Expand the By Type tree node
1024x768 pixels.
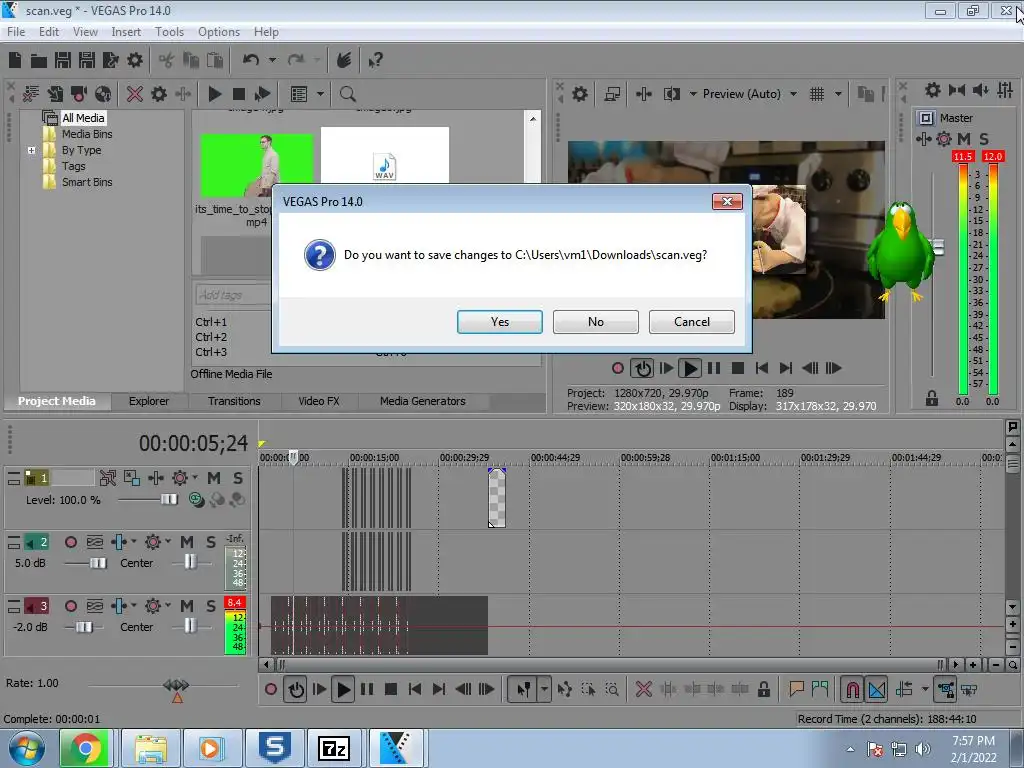point(31,150)
